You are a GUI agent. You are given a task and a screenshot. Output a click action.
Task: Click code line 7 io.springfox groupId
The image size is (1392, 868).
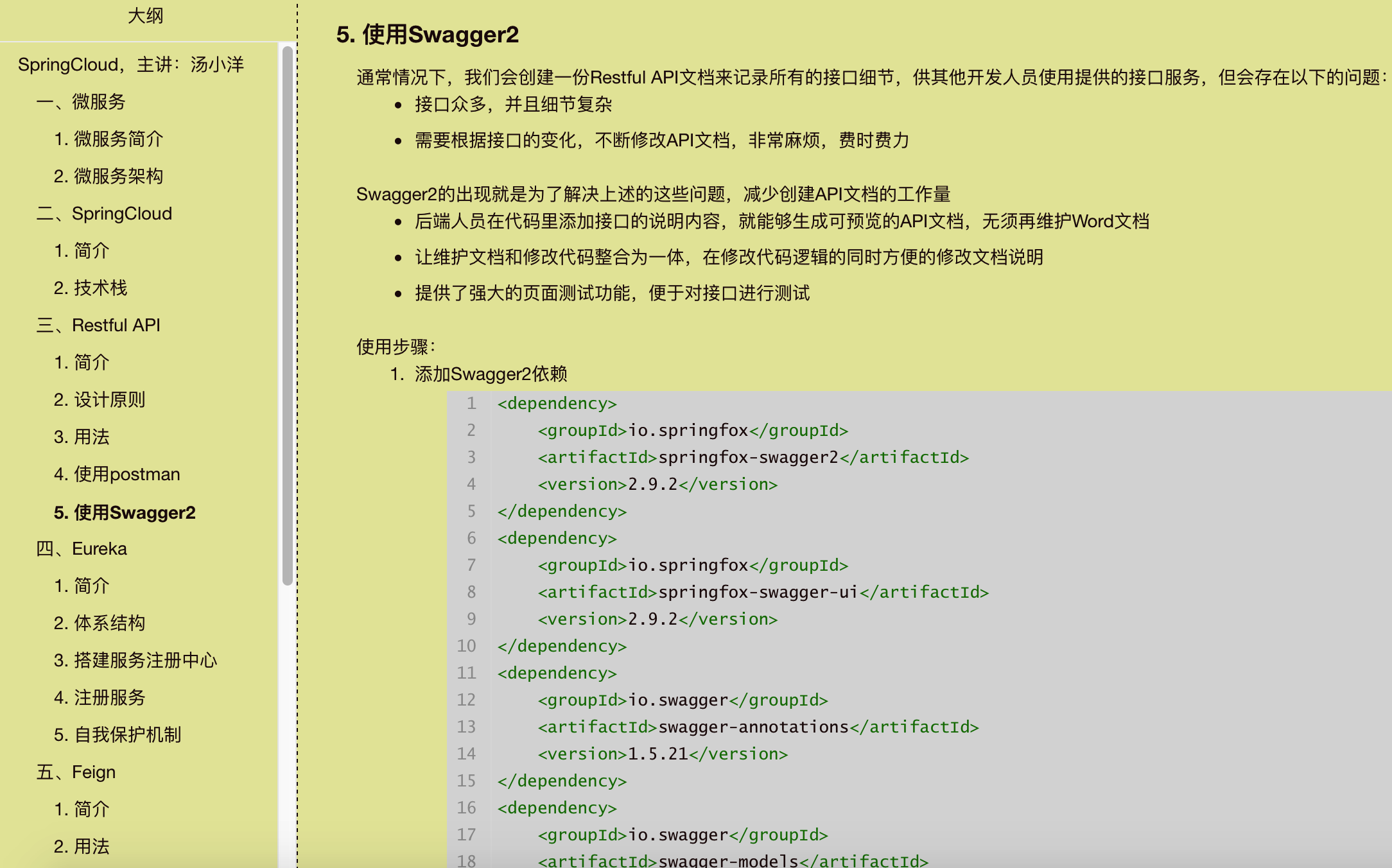[693, 566]
